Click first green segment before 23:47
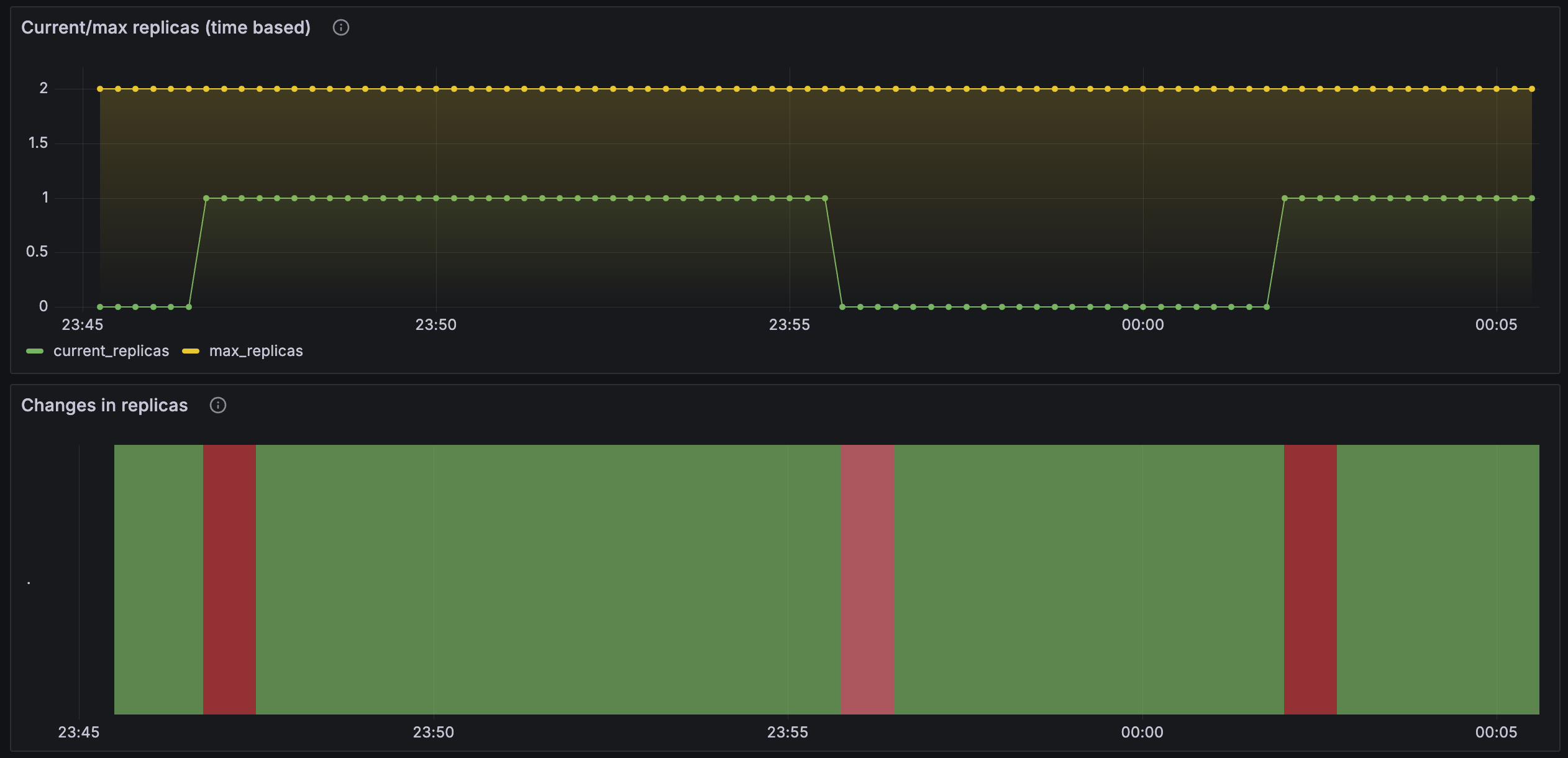 pos(158,579)
